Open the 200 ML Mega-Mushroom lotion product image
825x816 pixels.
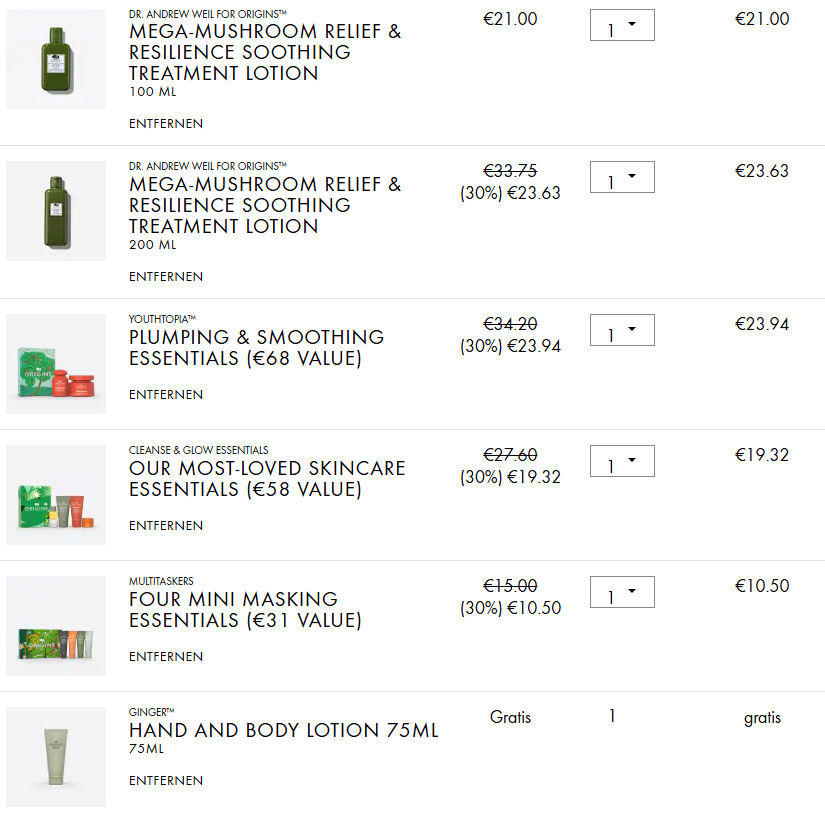(x=56, y=211)
